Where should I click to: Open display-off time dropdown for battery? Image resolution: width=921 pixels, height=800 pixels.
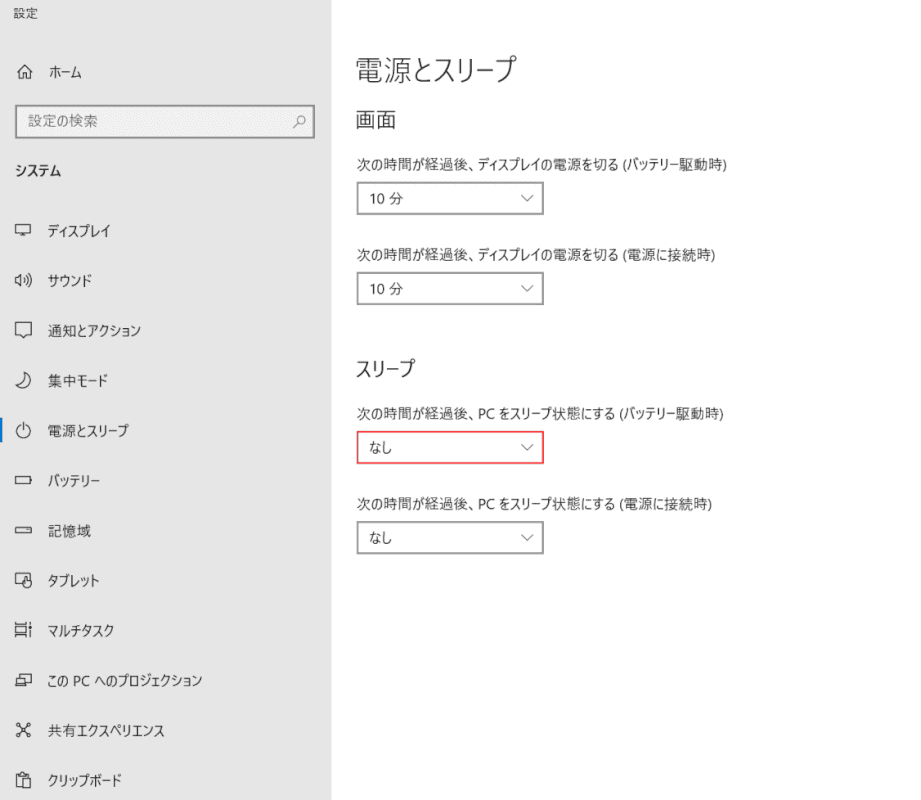pyautogui.click(x=450, y=199)
